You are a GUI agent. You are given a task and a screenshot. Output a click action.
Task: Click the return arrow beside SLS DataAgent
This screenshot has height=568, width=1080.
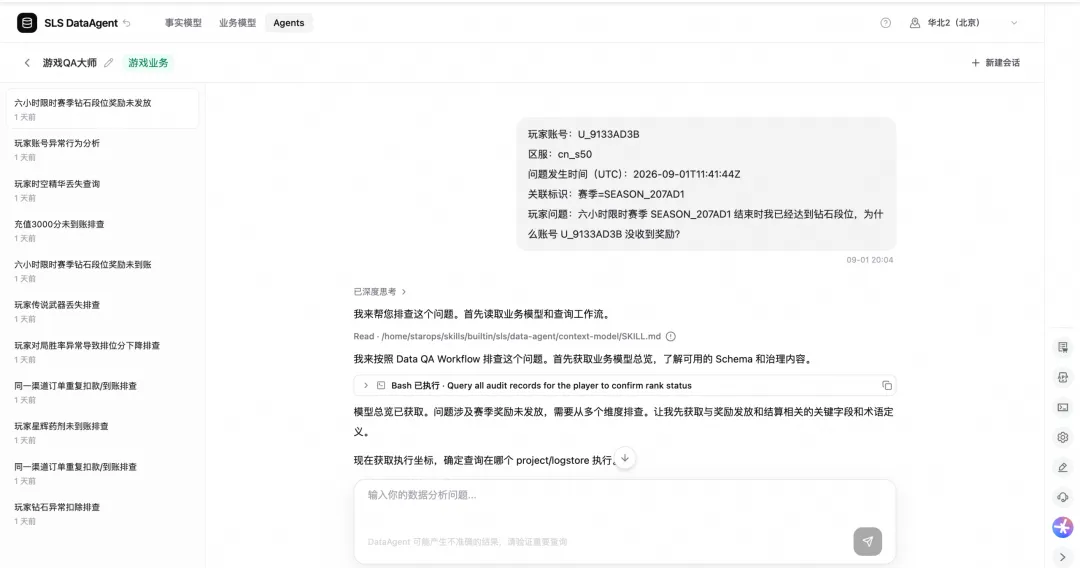[x=127, y=23]
